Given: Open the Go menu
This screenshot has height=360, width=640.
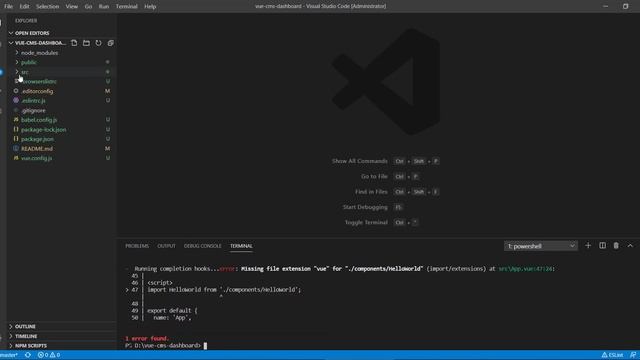Looking at the screenshot, I should click(88, 7).
